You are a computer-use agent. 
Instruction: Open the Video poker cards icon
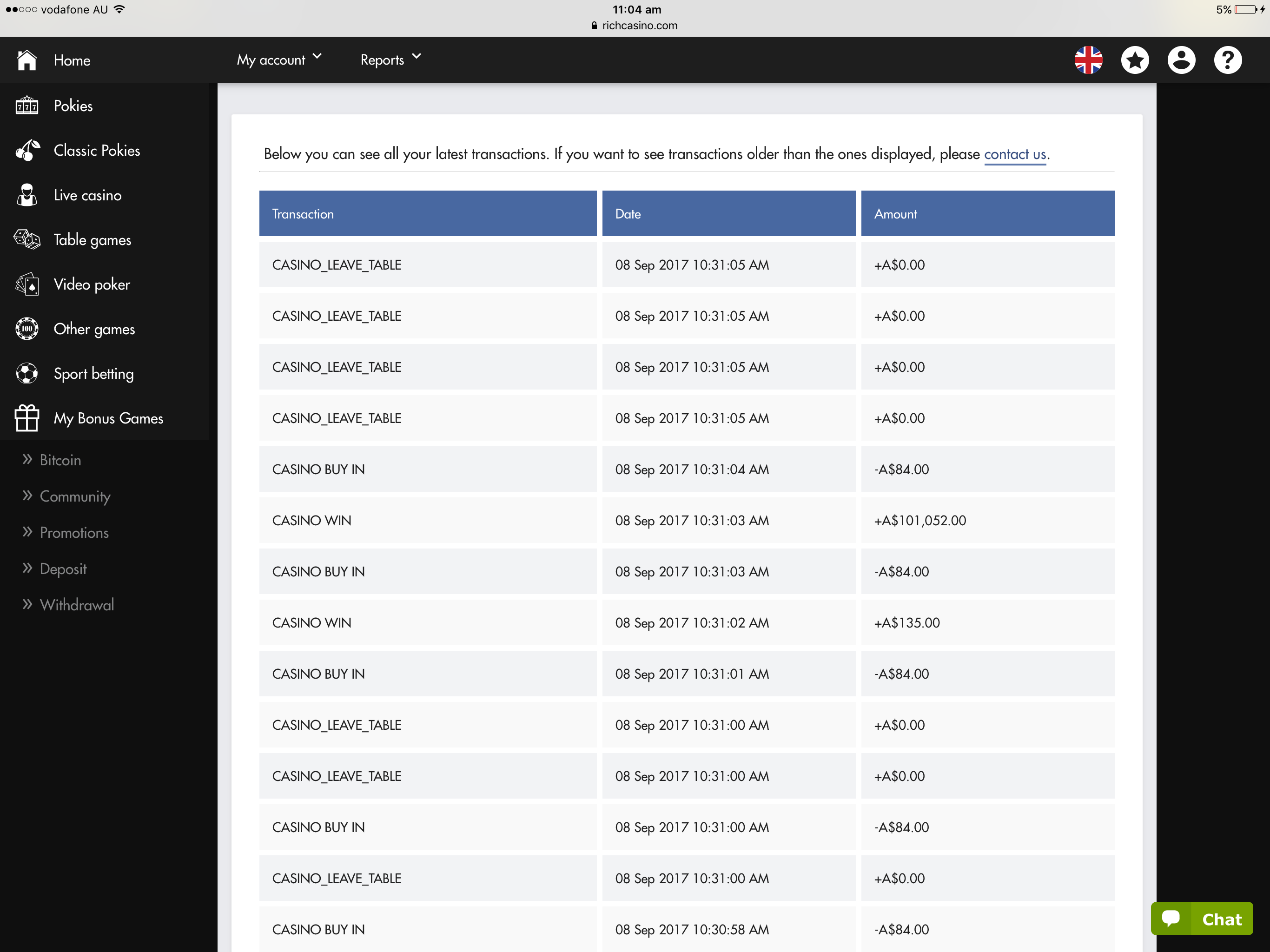[26, 284]
